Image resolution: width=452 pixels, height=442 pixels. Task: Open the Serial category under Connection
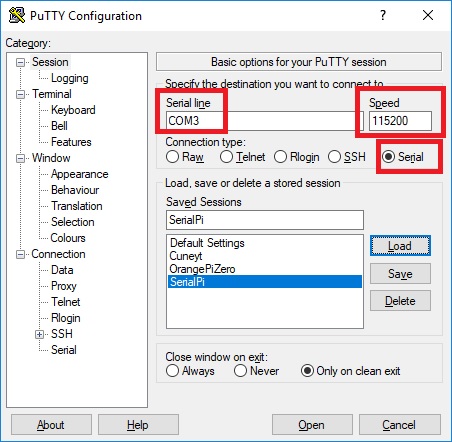(64, 350)
